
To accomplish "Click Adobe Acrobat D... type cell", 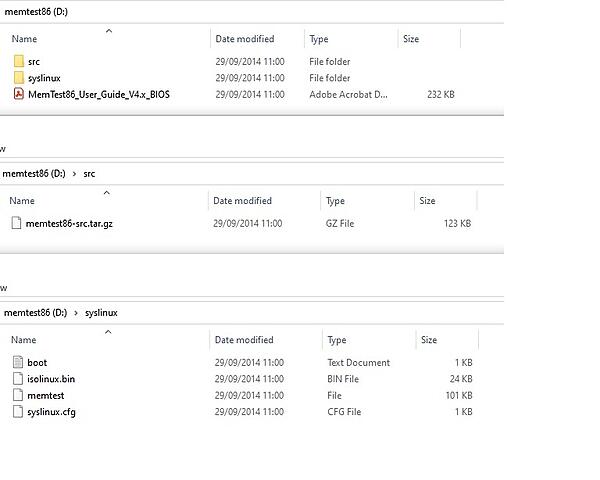I will pos(348,94).
